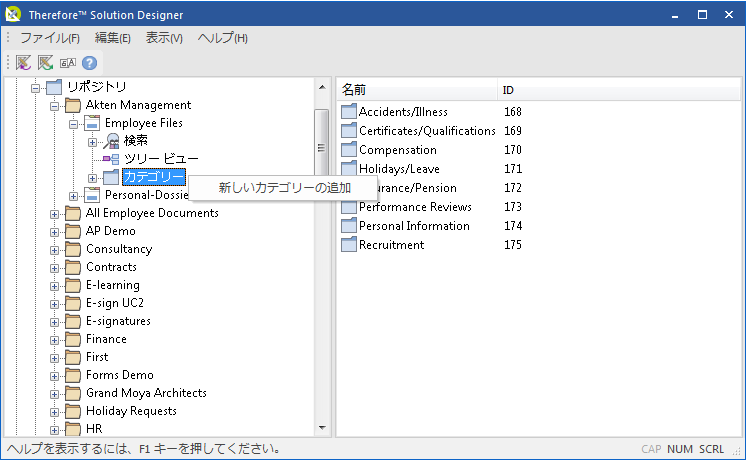Click the Compensation category icon
This screenshot has width=747, height=460.
(x=349, y=150)
